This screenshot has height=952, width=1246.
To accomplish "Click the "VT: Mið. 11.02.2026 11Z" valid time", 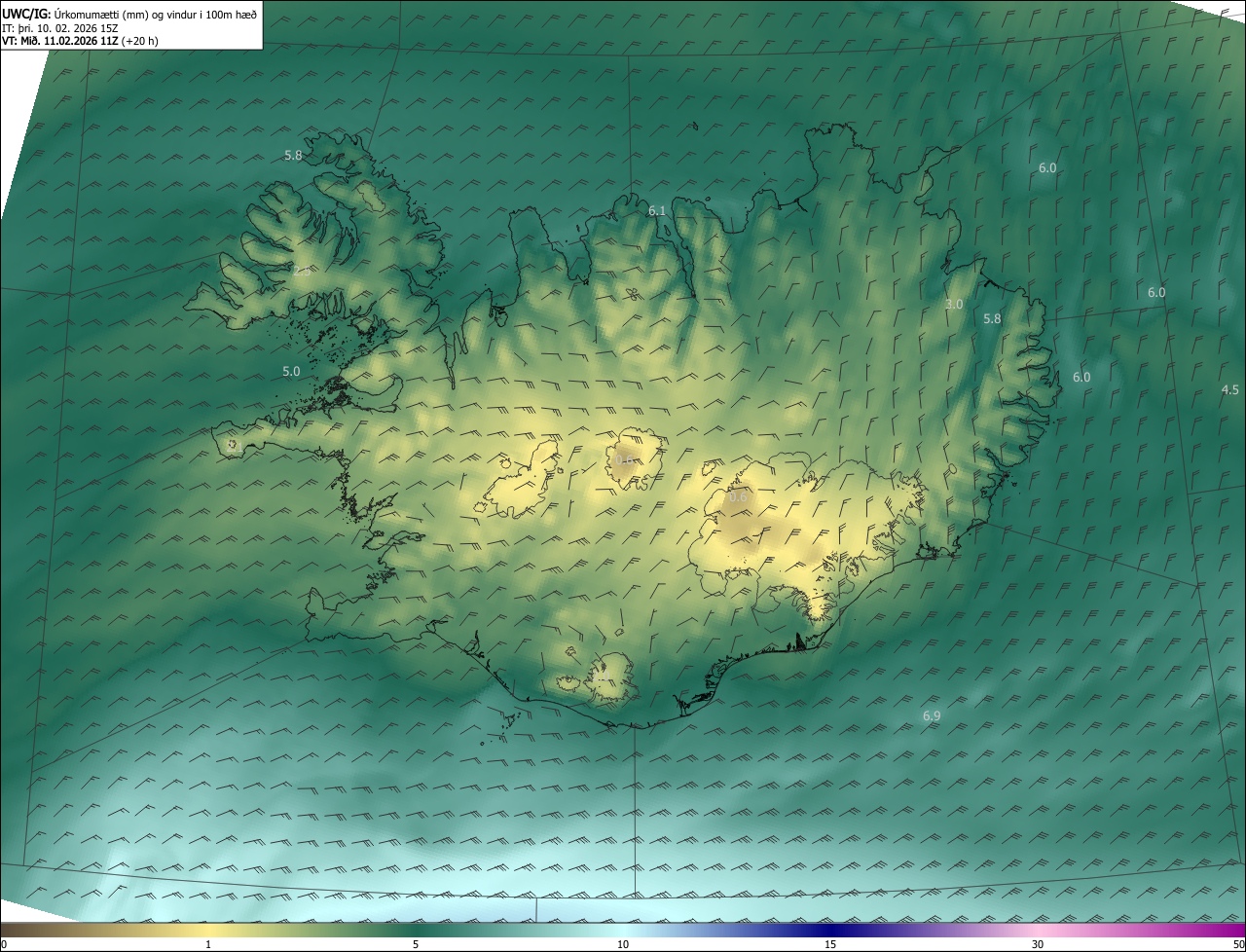I will tap(59, 41).
